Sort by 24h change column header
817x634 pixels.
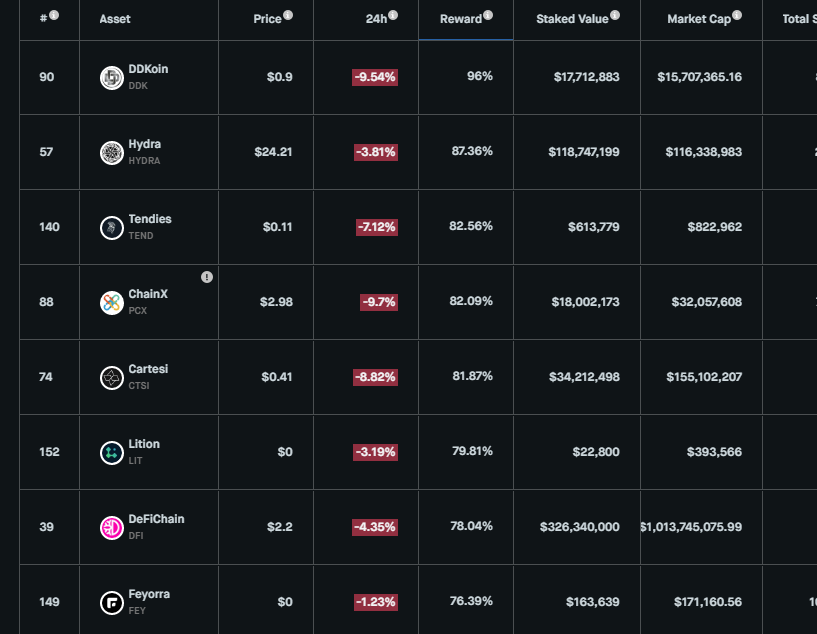376,19
